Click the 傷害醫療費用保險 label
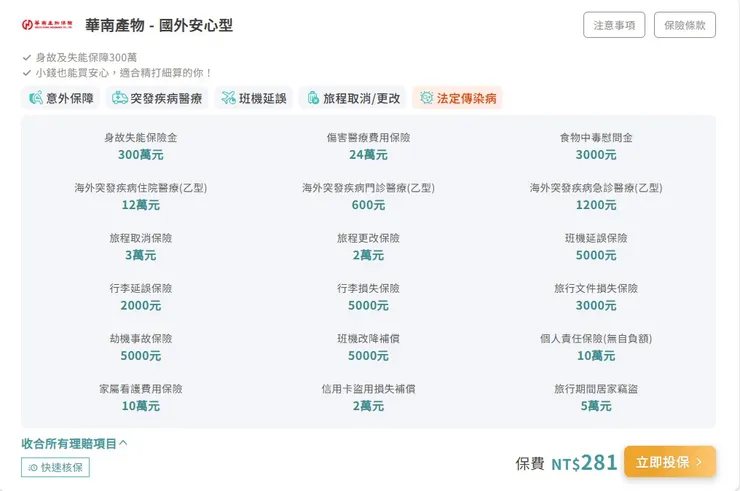This screenshot has height=491, width=740. (369, 137)
